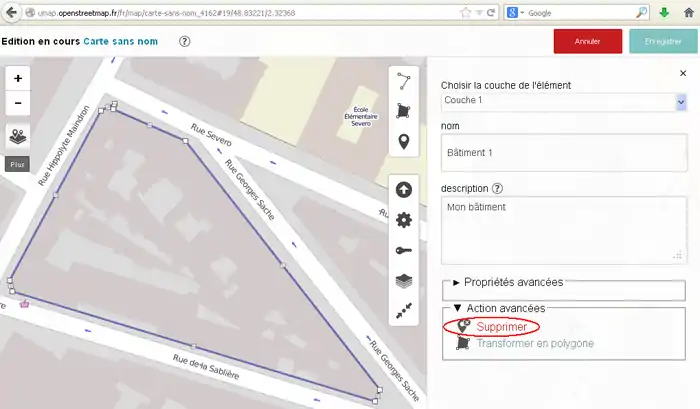
Task: Click the save center and zoom icon
Action: point(404,312)
